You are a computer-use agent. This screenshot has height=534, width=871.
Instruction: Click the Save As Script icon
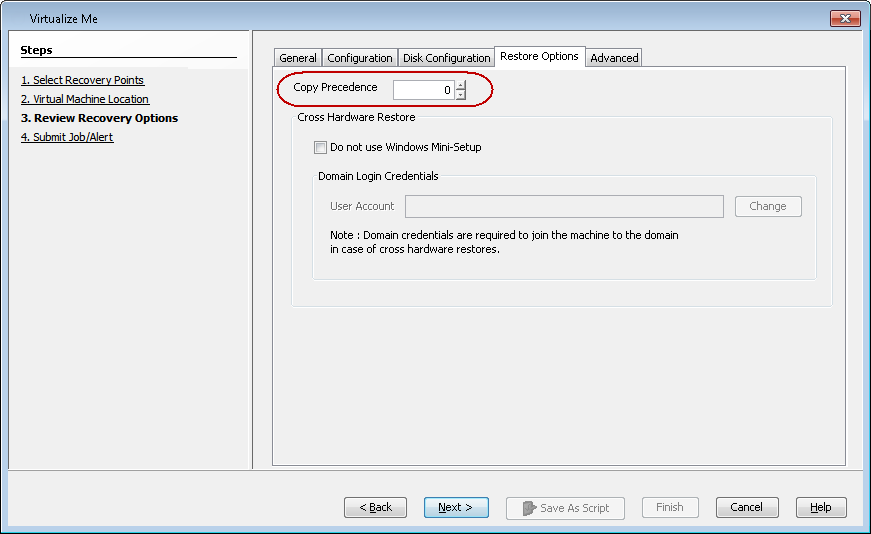point(529,508)
